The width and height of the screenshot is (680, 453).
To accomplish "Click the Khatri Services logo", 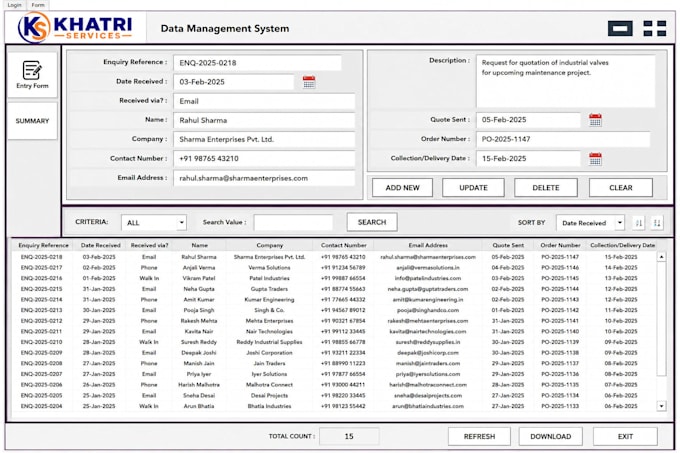I will tap(75, 28).
